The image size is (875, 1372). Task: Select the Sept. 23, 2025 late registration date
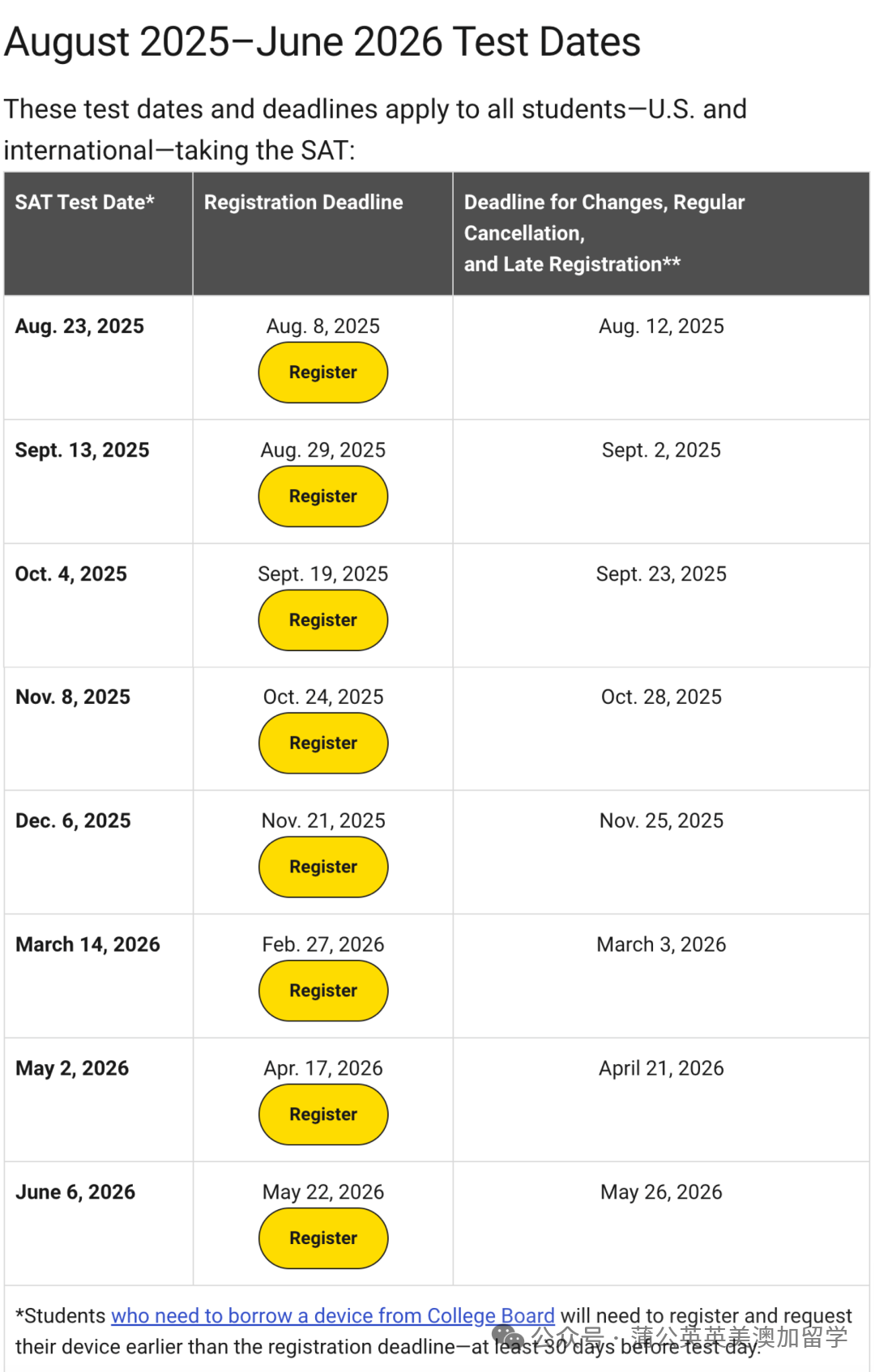click(661, 574)
